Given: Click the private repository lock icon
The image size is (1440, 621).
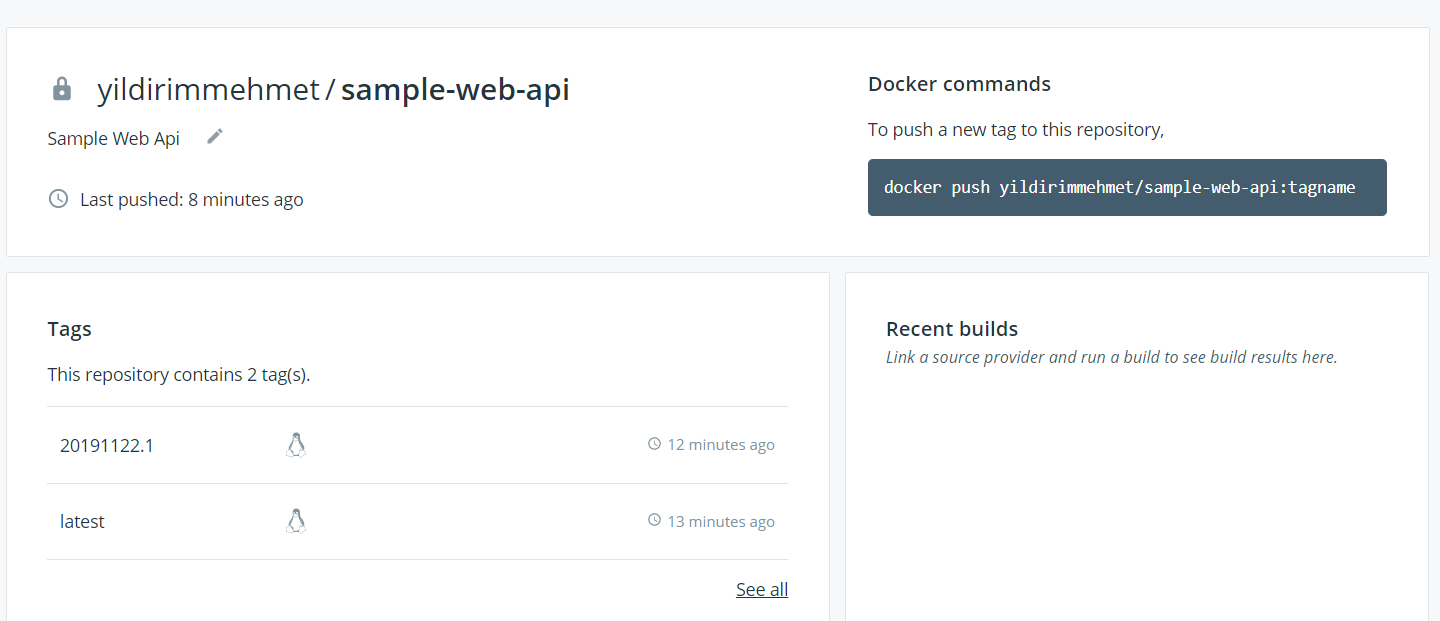Looking at the screenshot, I should coord(62,89).
